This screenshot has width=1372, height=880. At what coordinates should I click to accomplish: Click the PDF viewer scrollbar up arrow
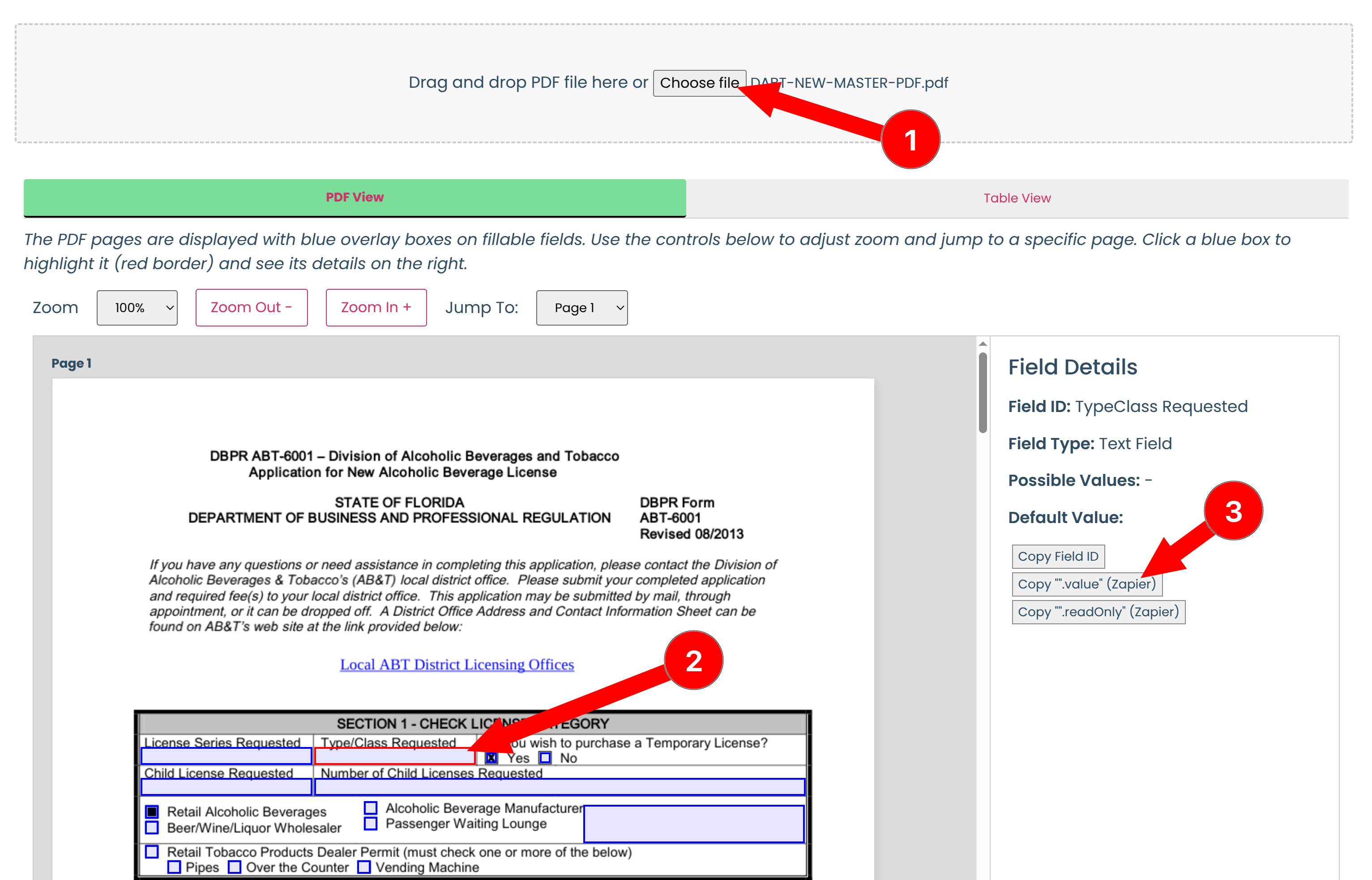pos(983,344)
